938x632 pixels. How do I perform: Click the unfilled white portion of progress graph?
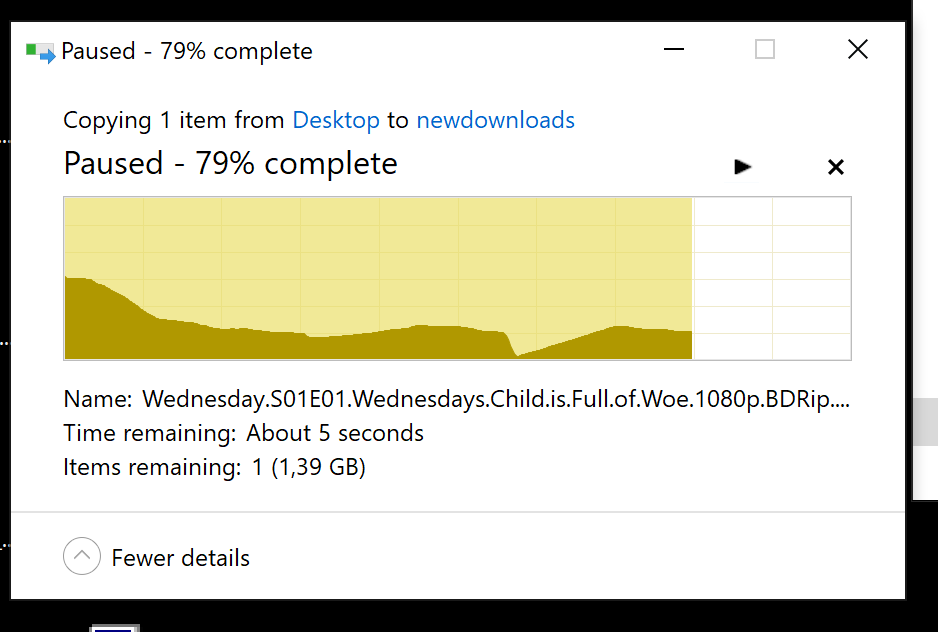[771, 278]
